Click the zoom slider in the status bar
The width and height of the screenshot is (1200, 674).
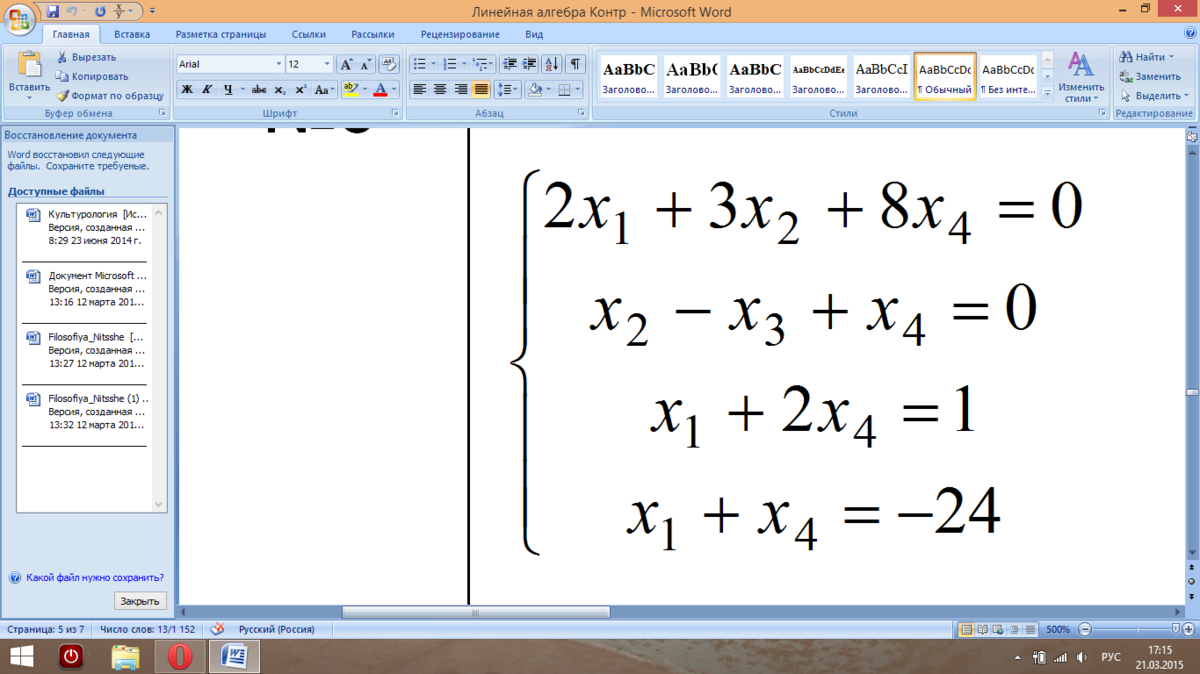pos(1128,630)
